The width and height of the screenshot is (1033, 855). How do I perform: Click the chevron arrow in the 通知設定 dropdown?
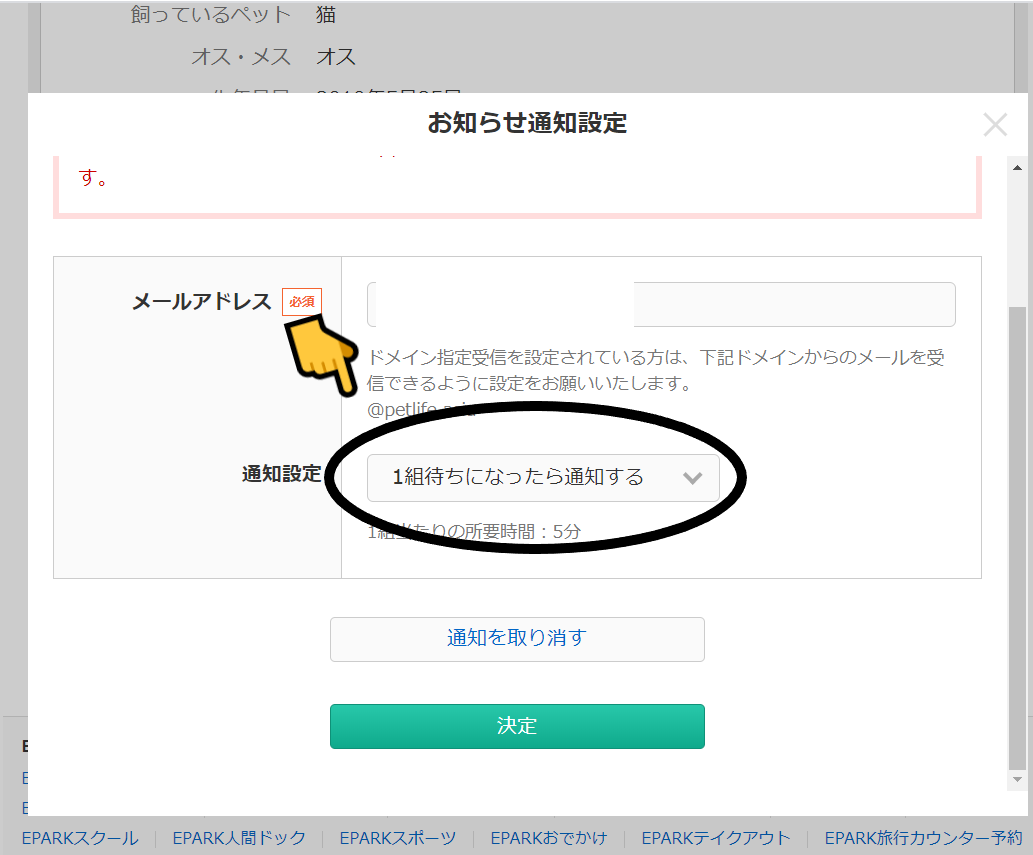click(692, 478)
